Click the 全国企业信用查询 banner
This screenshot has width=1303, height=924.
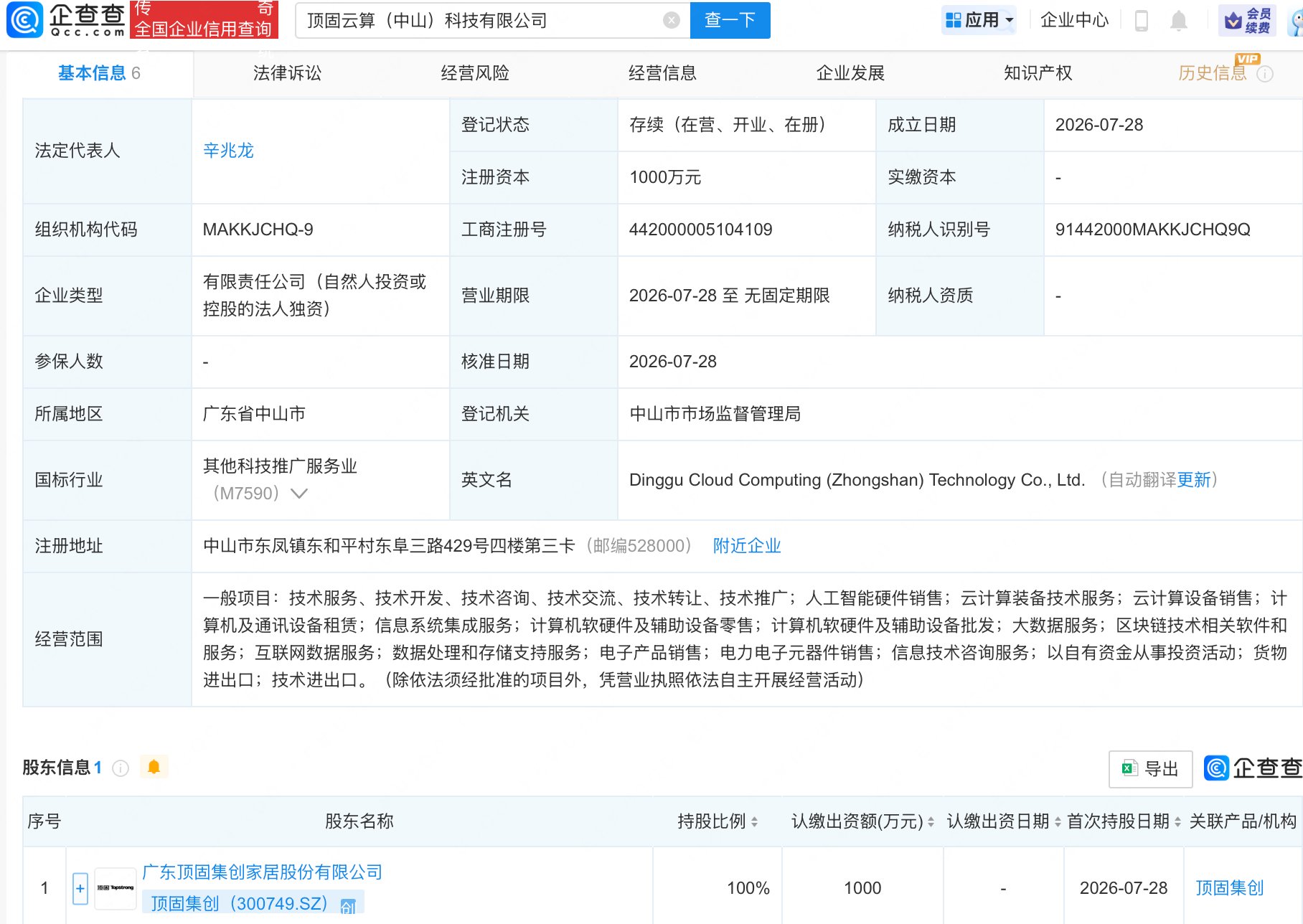[204, 20]
